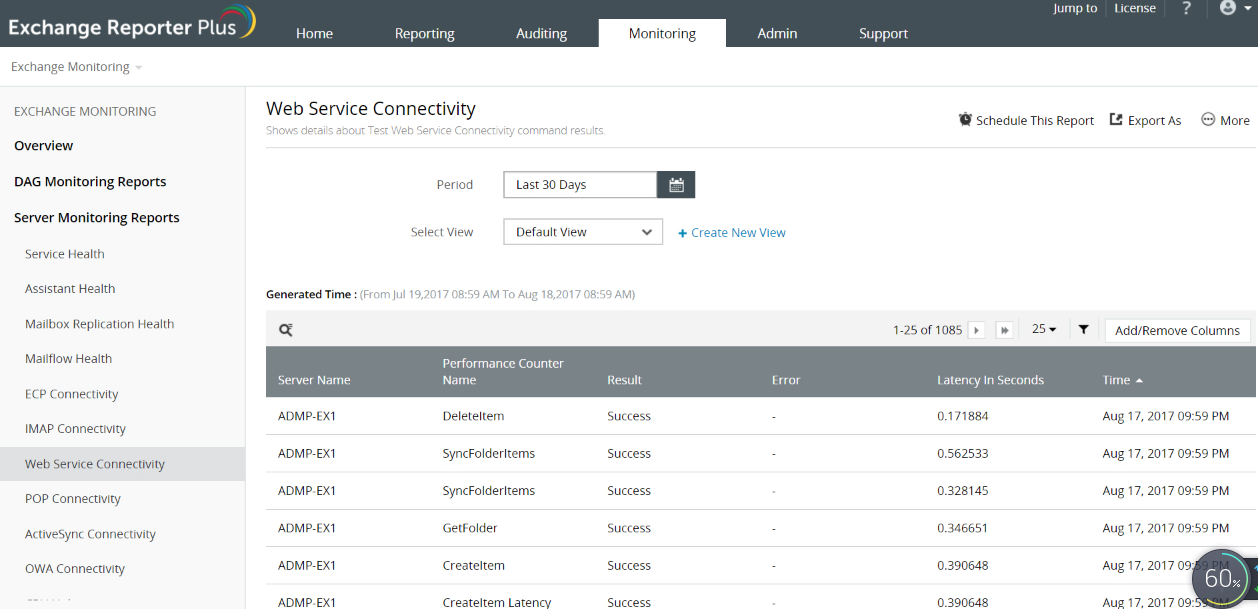
Task: Click the help question mark icon
Action: (x=1186, y=8)
